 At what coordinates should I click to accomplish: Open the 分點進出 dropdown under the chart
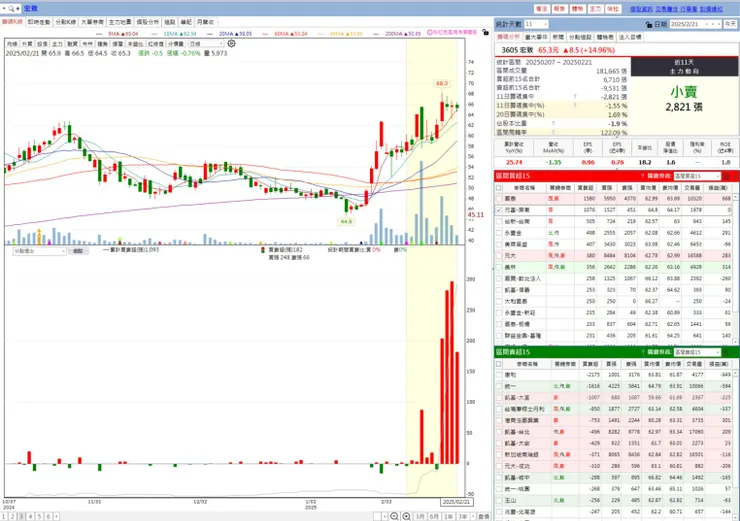[40, 251]
